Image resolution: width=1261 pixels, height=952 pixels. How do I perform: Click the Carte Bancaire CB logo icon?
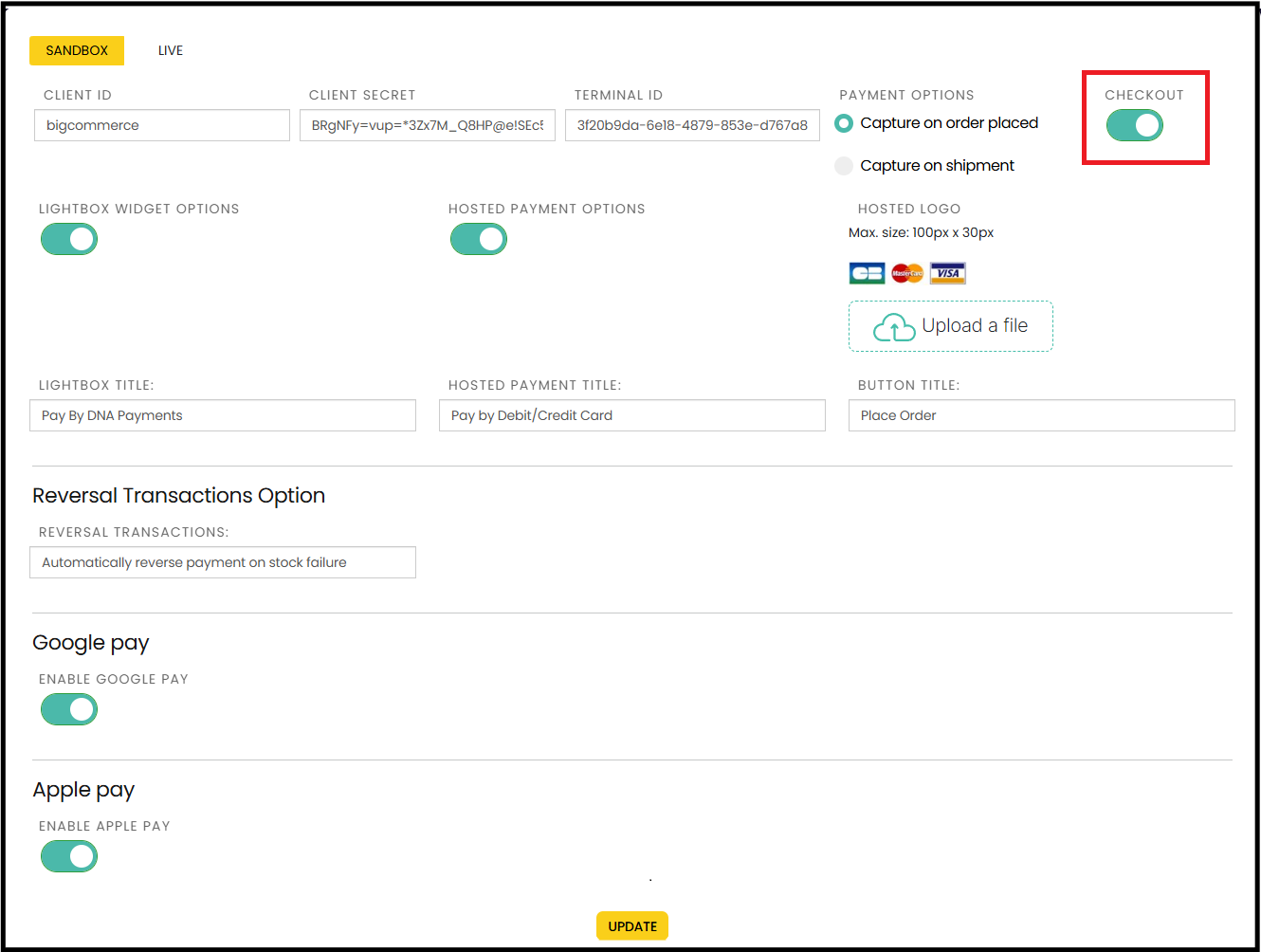(867, 273)
